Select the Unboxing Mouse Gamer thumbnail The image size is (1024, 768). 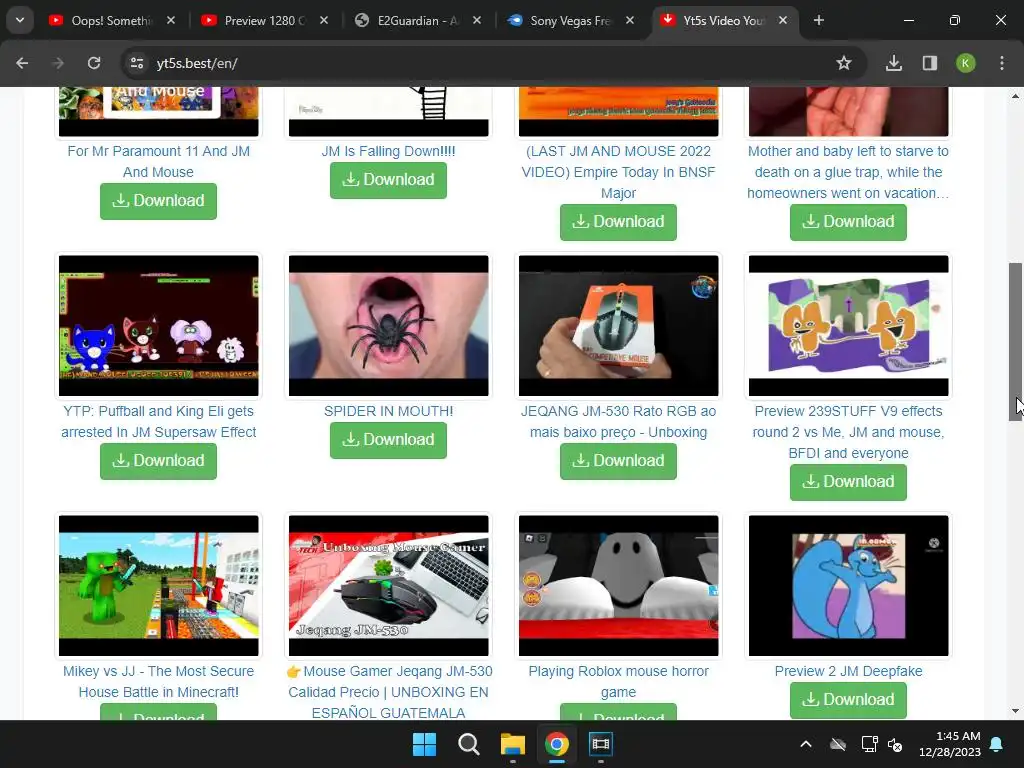pos(388,585)
